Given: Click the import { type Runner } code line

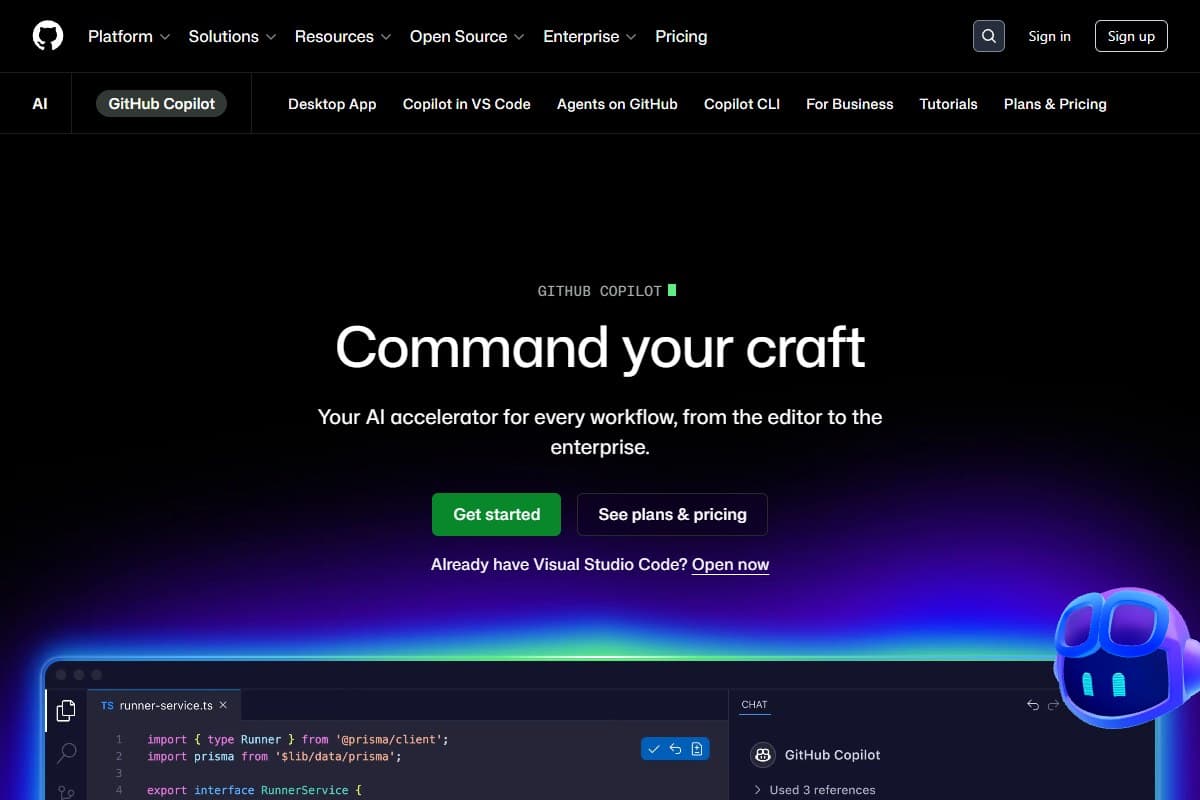Looking at the screenshot, I should pos(298,740).
